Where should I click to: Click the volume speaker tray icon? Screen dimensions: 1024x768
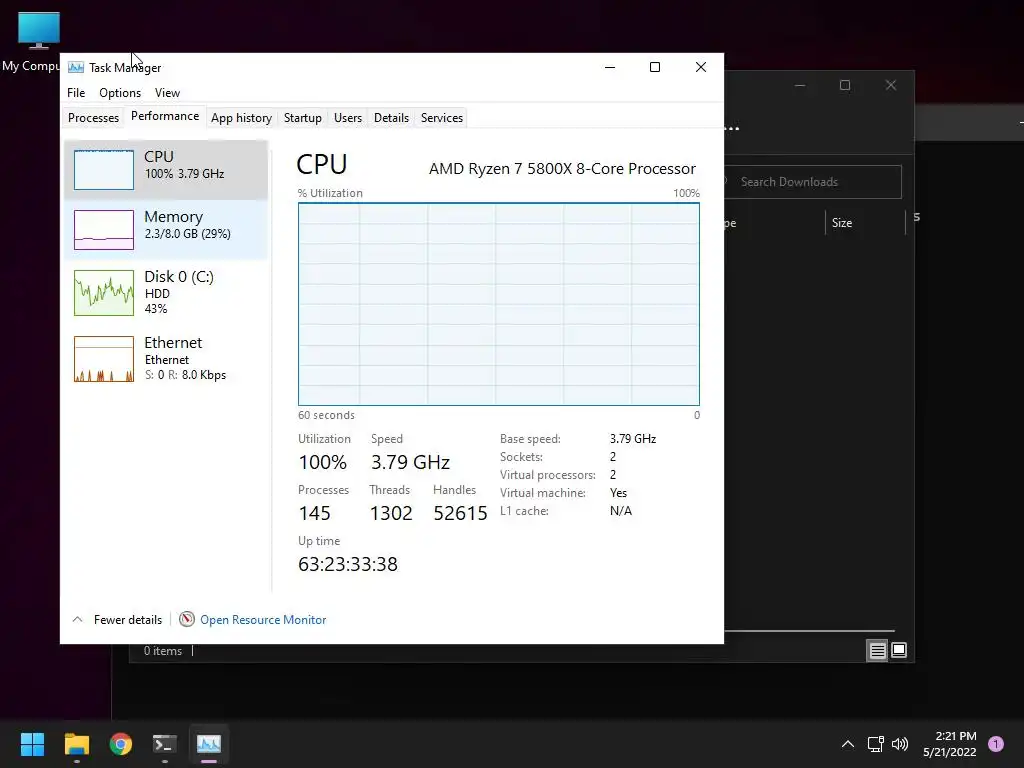click(900, 744)
